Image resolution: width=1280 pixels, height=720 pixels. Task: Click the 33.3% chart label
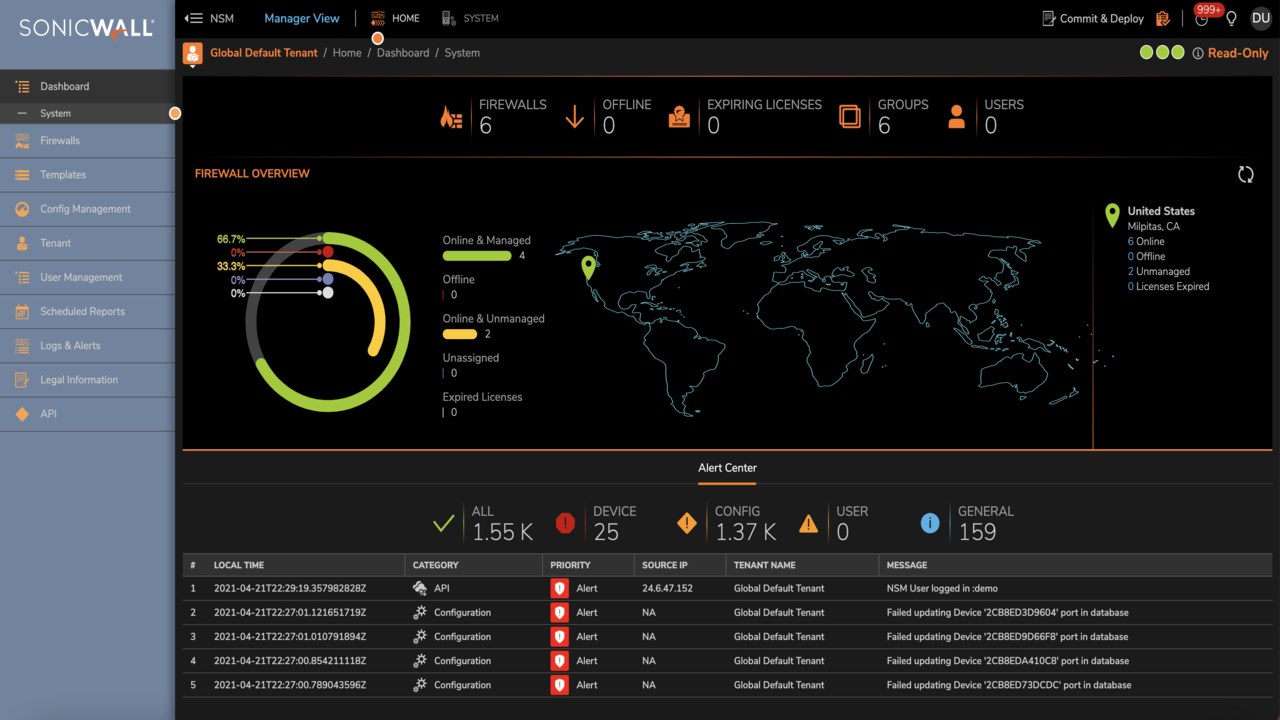231,267
